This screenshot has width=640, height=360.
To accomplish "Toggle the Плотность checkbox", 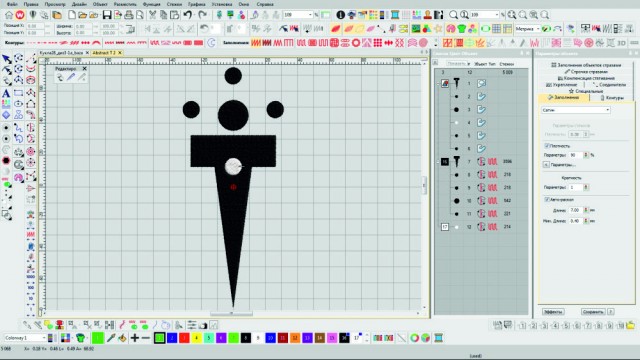I will pyautogui.click(x=547, y=146).
